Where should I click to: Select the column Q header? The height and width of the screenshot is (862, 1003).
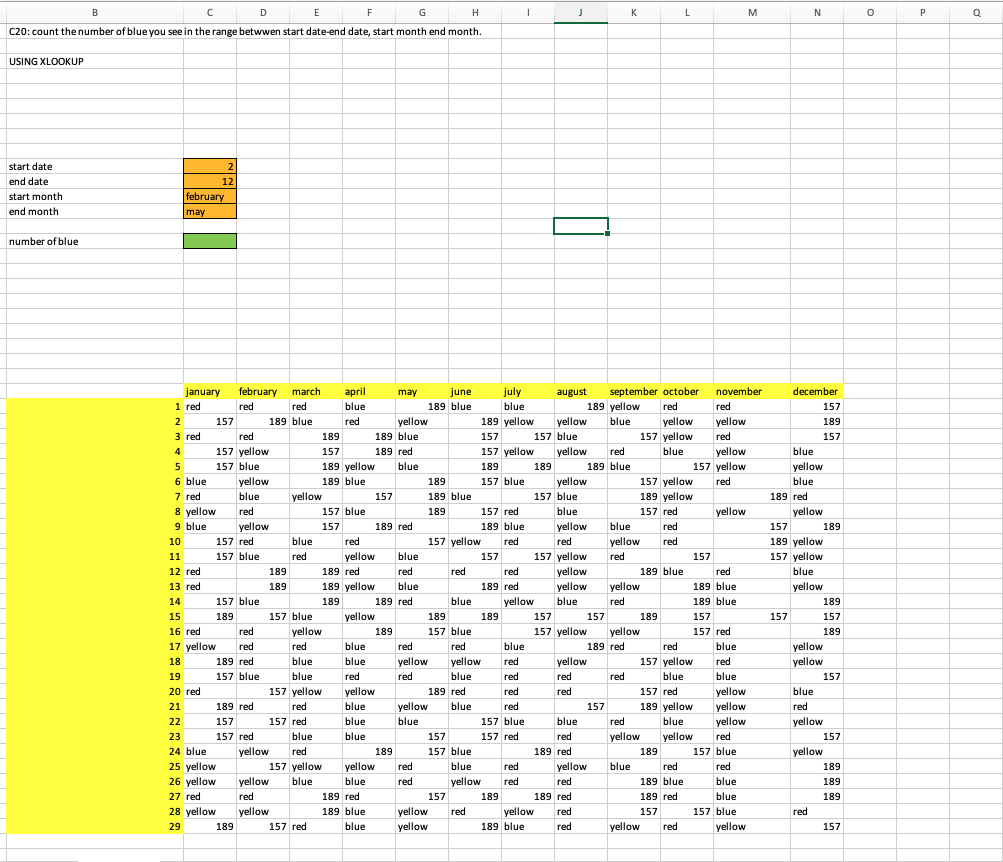pyautogui.click(x=975, y=13)
